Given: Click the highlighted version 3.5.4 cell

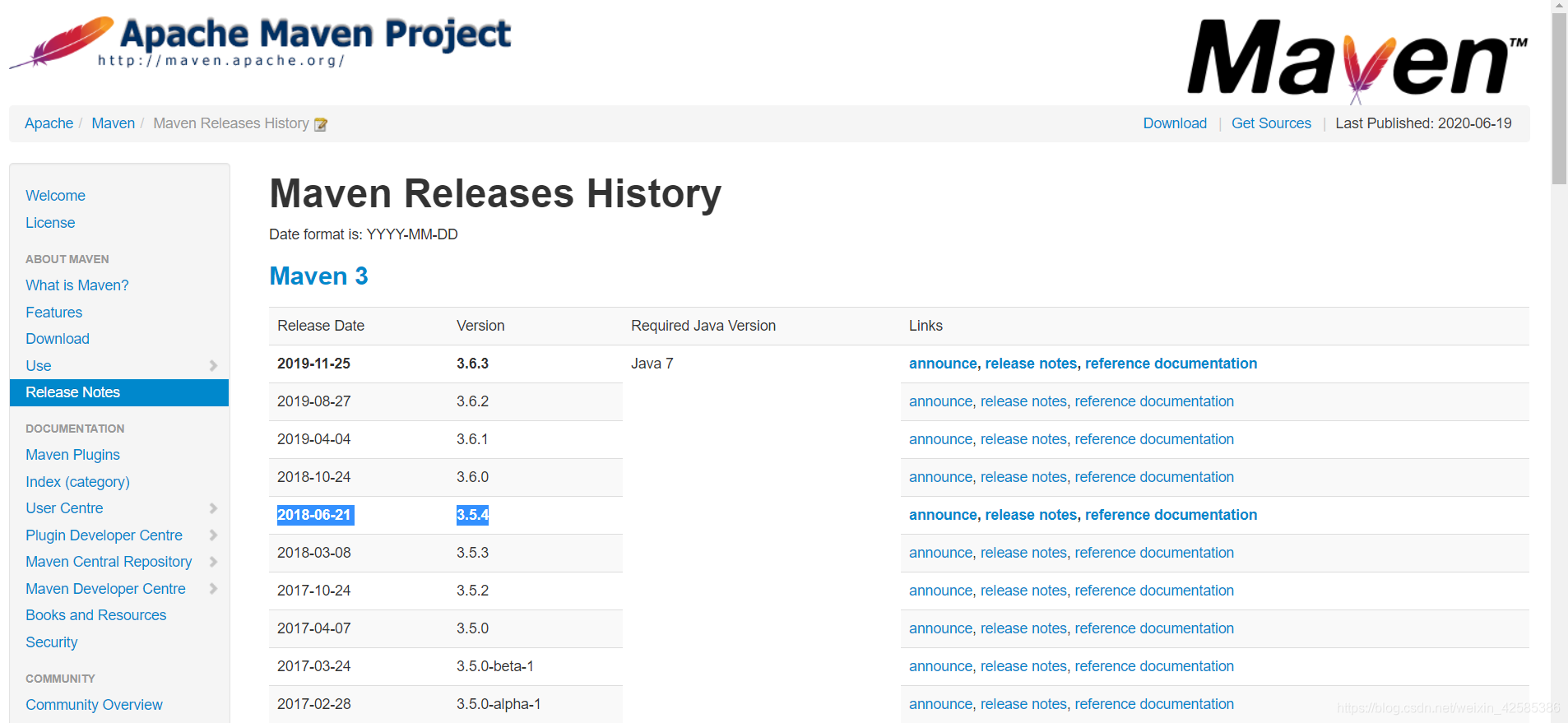Looking at the screenshot, I should tap(473, 515).
